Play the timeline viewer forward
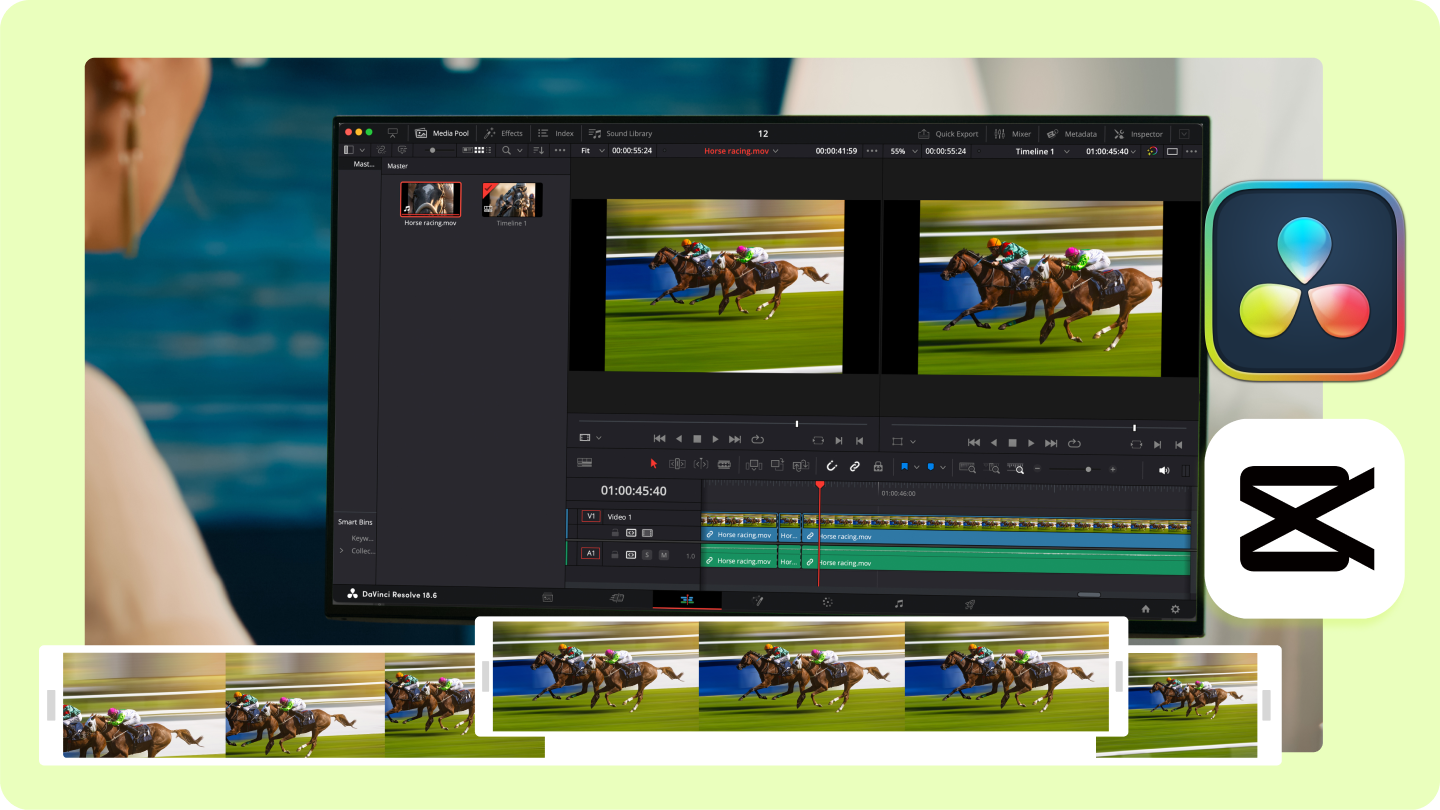This screenshot has height=810, width=1440. pyautogui.click(x=1031, y=443)
